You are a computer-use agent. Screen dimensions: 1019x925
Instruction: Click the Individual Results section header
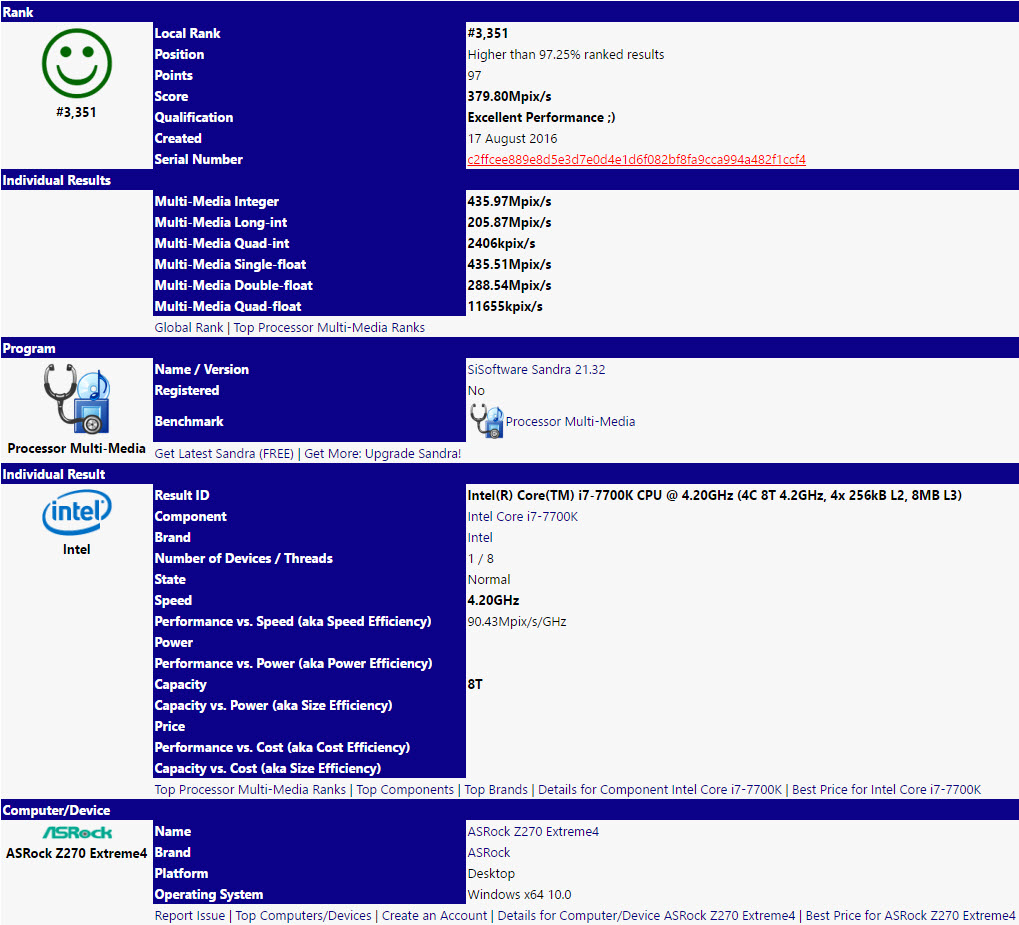pyautogui.click(x=57, y=180)
